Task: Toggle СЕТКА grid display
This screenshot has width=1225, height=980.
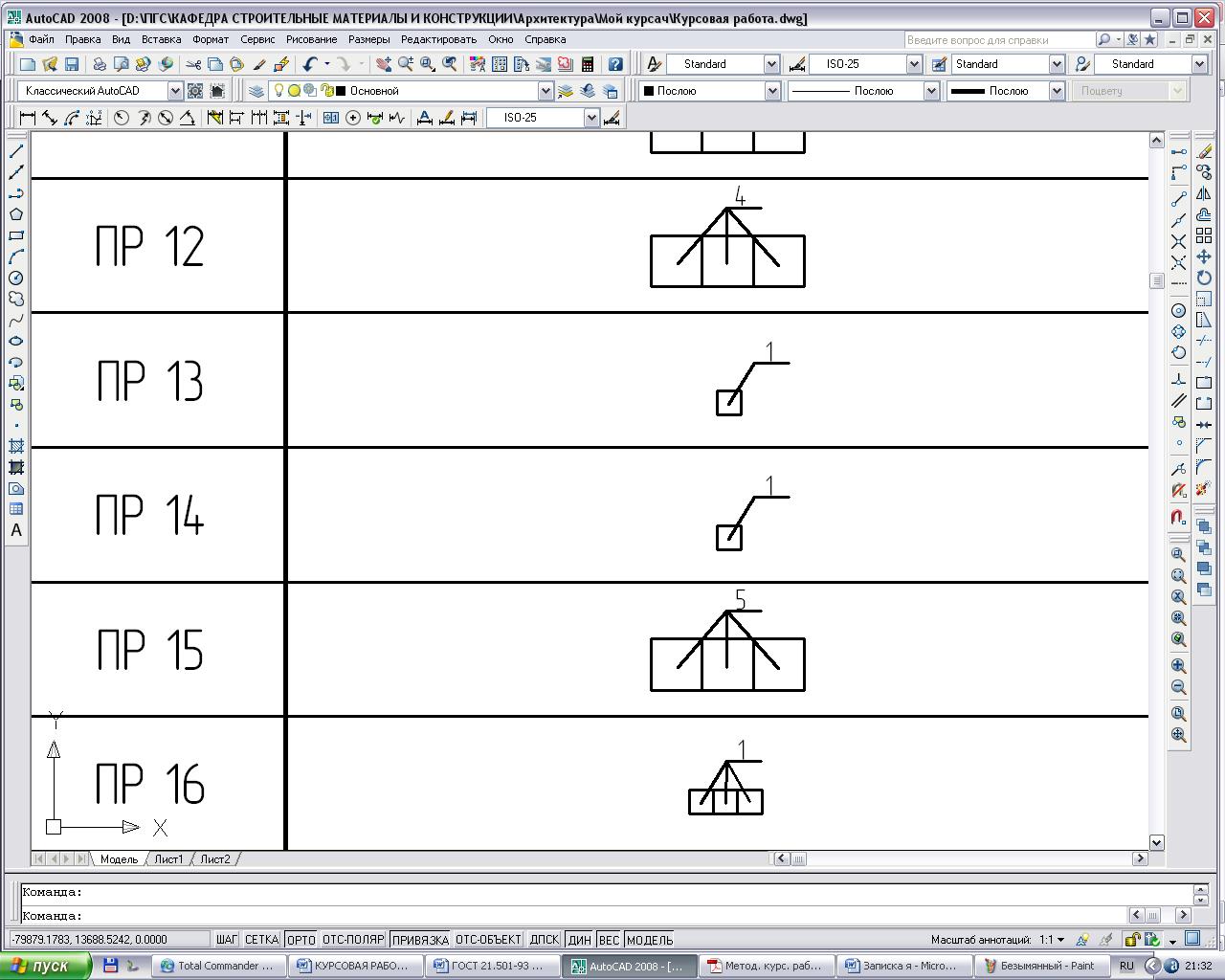Action: [261, 940]
